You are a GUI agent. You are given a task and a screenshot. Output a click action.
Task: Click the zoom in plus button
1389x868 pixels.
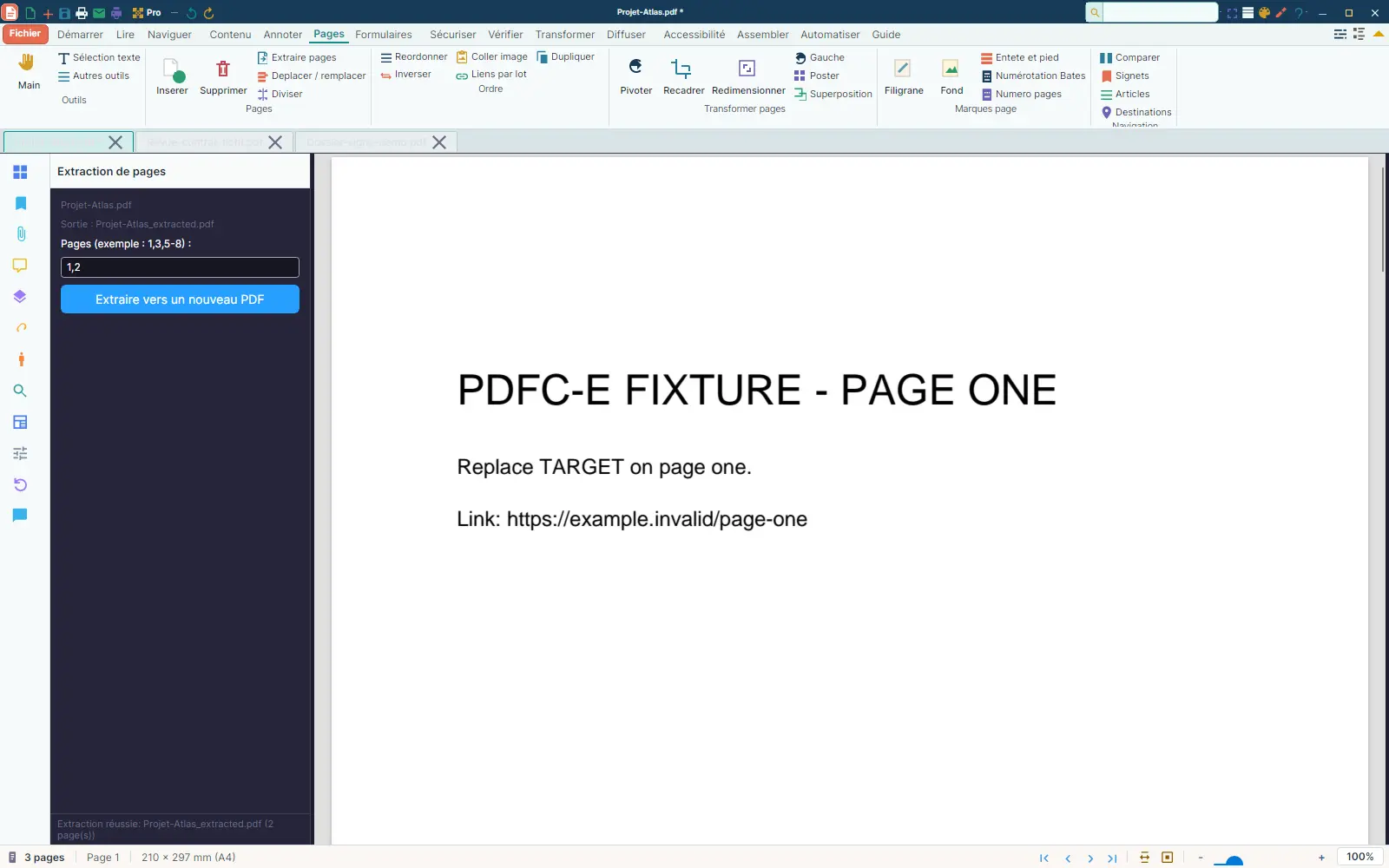1321,858
